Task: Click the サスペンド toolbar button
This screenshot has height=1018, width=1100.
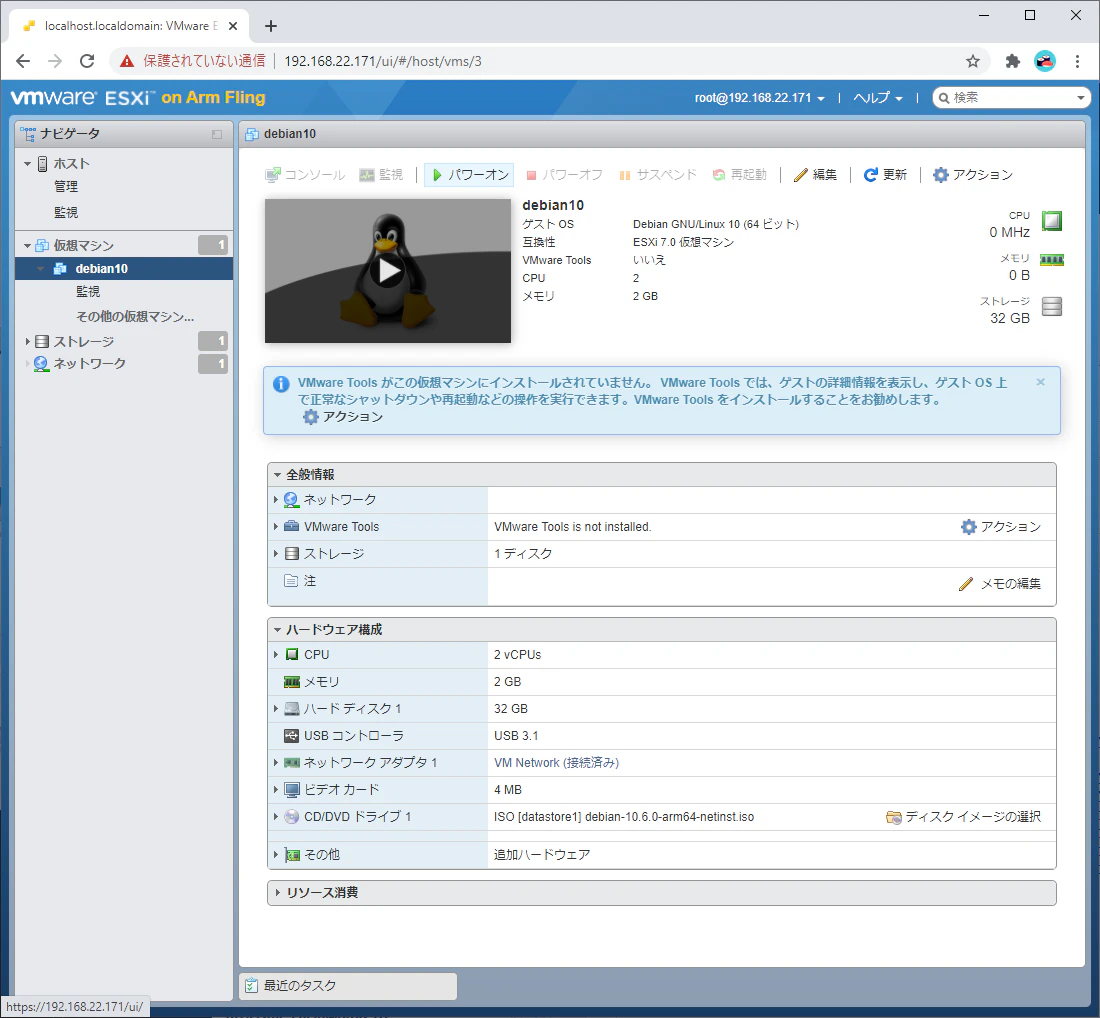Action: [x=657, y=175]
